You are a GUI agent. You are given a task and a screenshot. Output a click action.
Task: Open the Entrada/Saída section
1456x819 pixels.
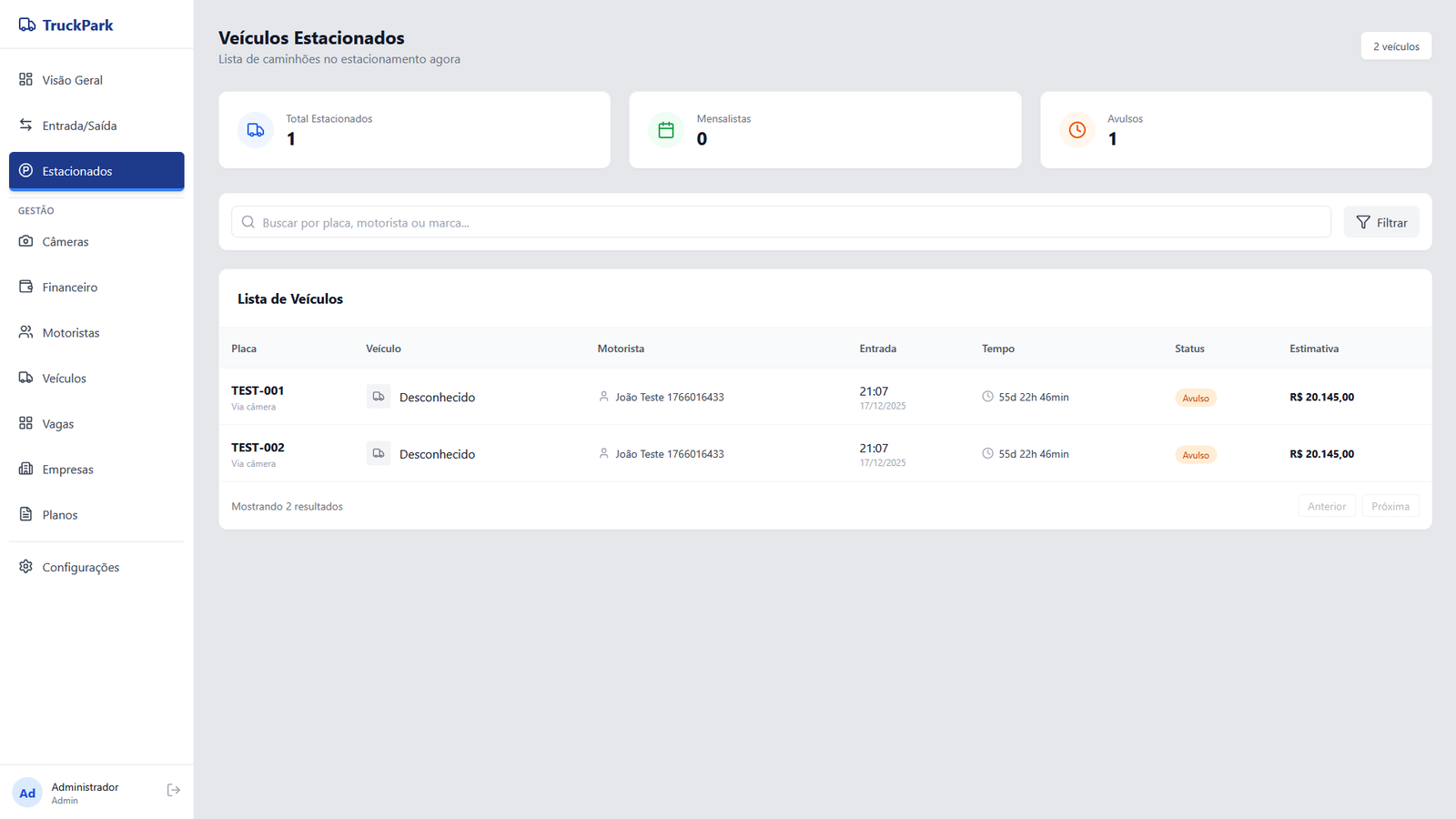point(80,125)
